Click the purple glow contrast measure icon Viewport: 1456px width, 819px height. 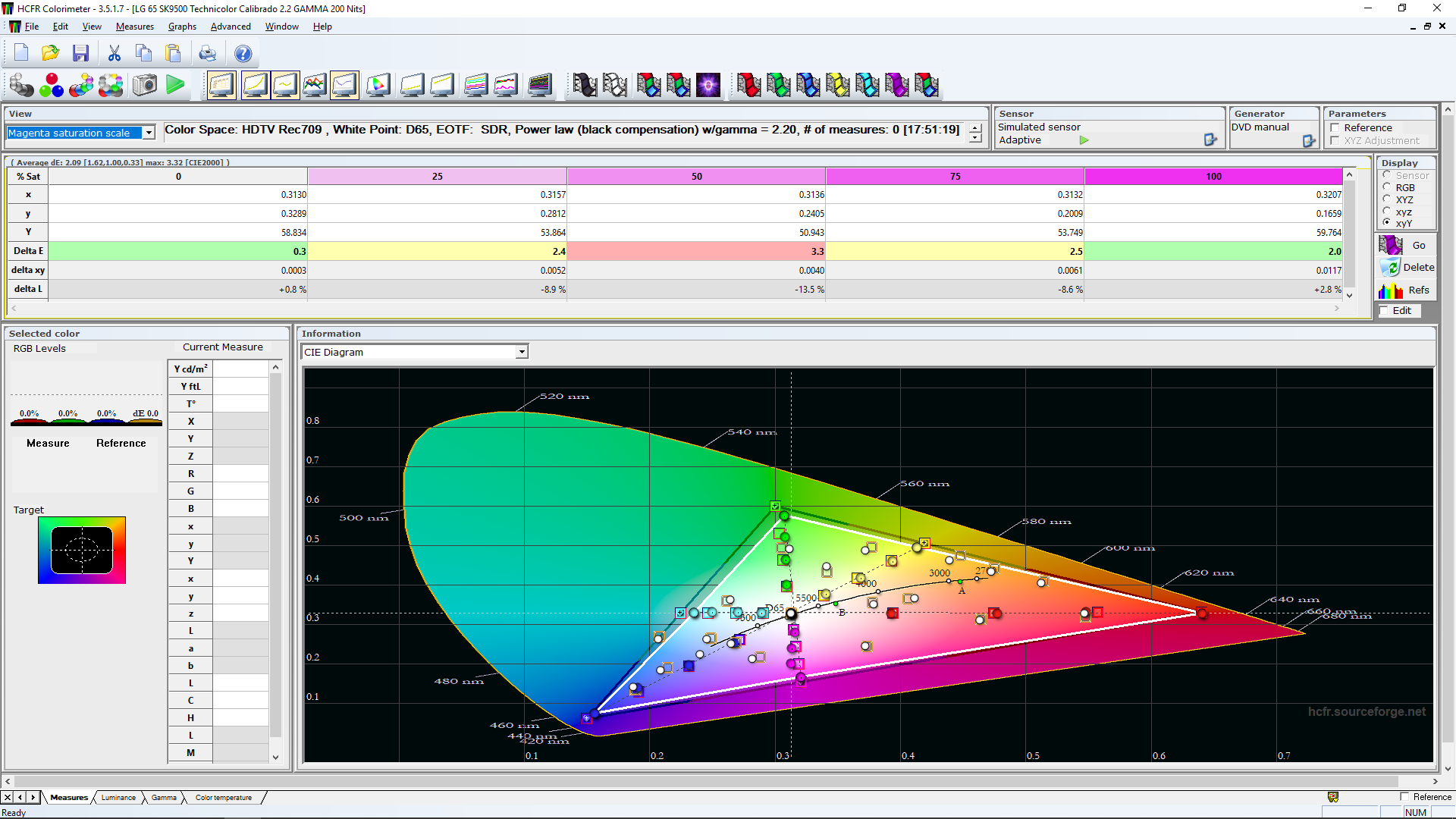(x=708, y=85)
